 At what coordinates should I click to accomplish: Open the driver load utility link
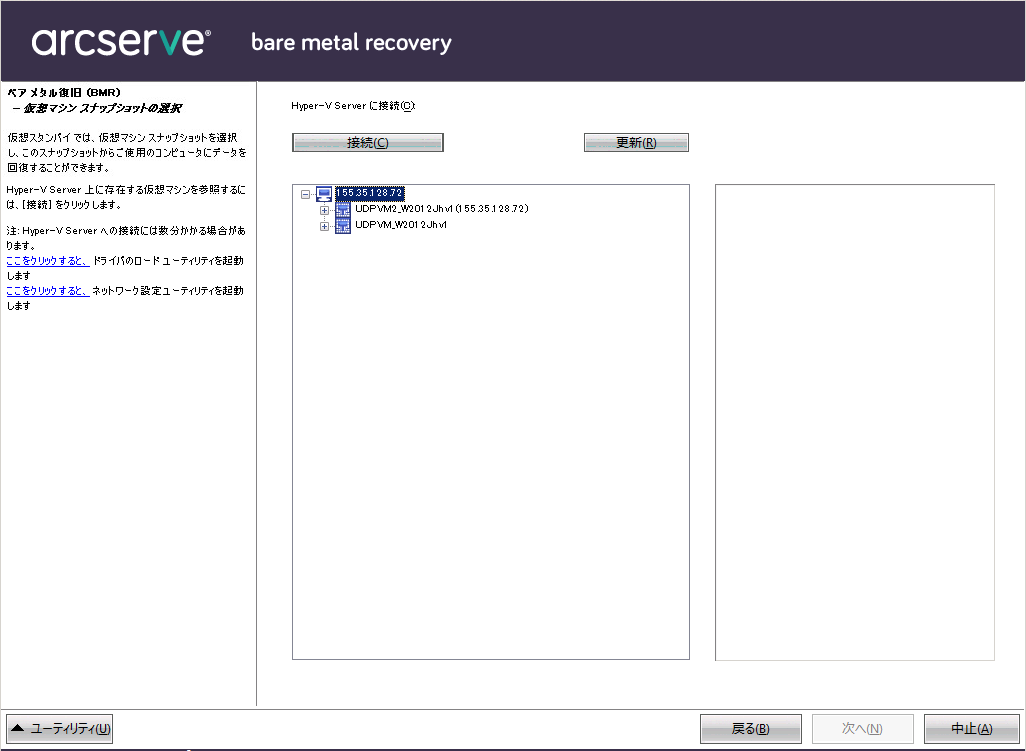[48, 260]
